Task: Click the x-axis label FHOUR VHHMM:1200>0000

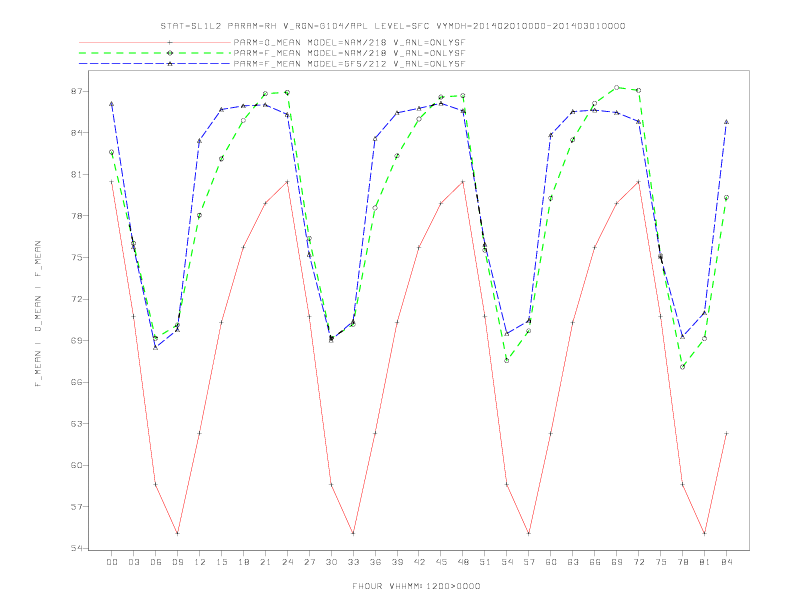Action: pyautogui.click(x=416, y=586)
